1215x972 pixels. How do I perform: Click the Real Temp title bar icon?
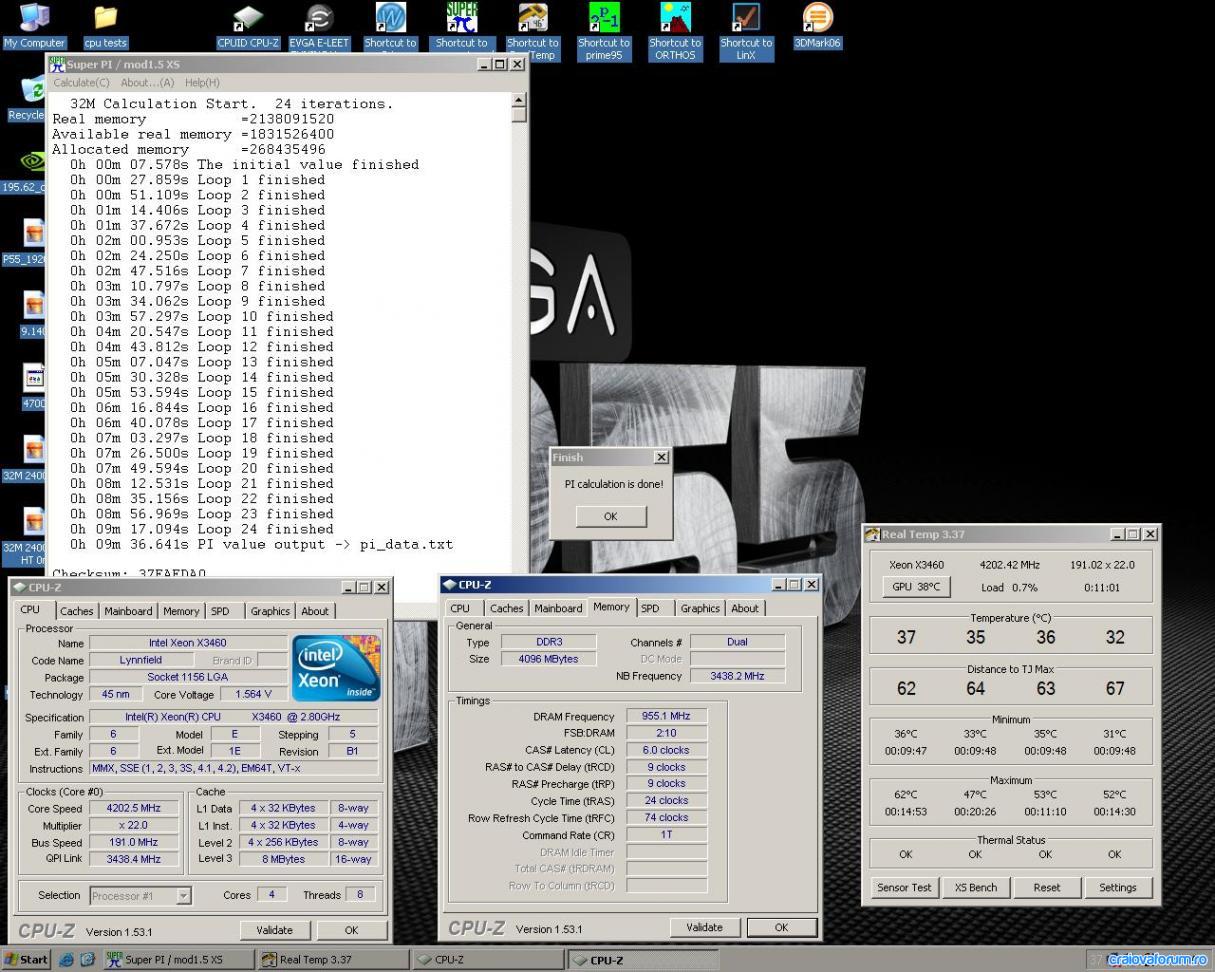[872, 535]
